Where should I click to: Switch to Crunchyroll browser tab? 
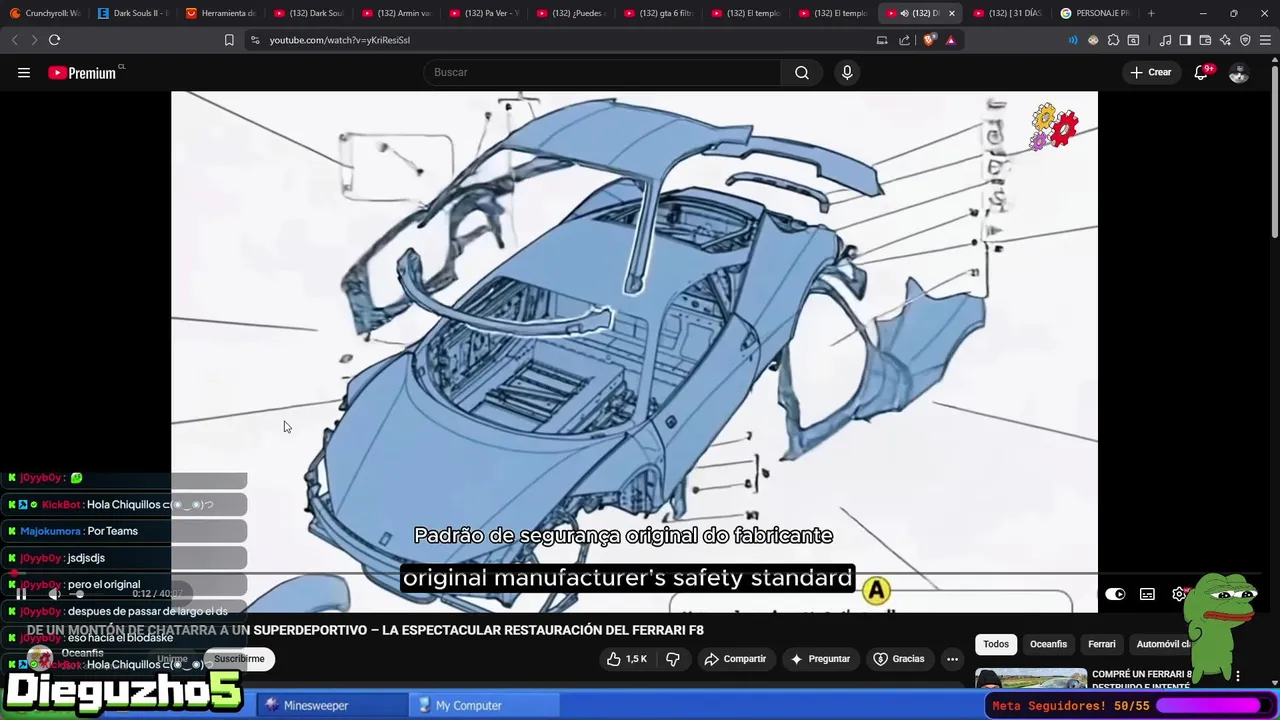45,13
